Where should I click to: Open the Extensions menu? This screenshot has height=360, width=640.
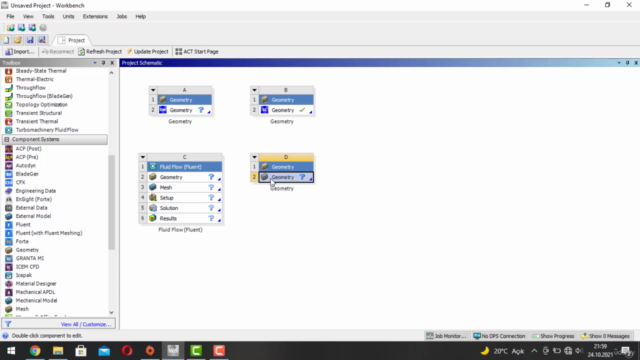(x=95, y=16)
